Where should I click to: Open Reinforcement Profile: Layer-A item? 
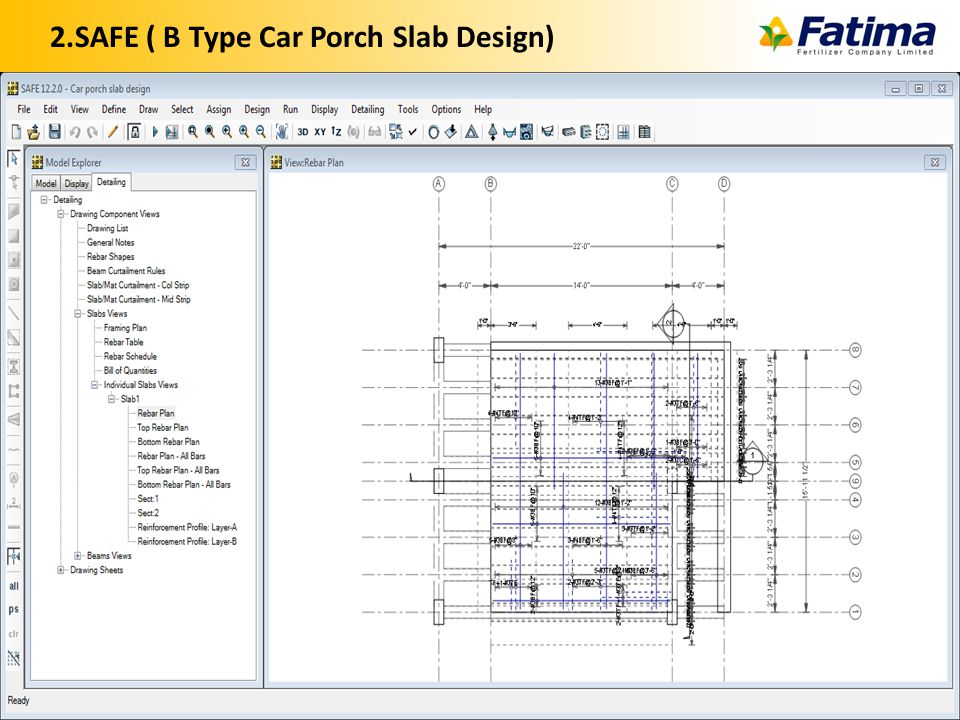[187, 527]
